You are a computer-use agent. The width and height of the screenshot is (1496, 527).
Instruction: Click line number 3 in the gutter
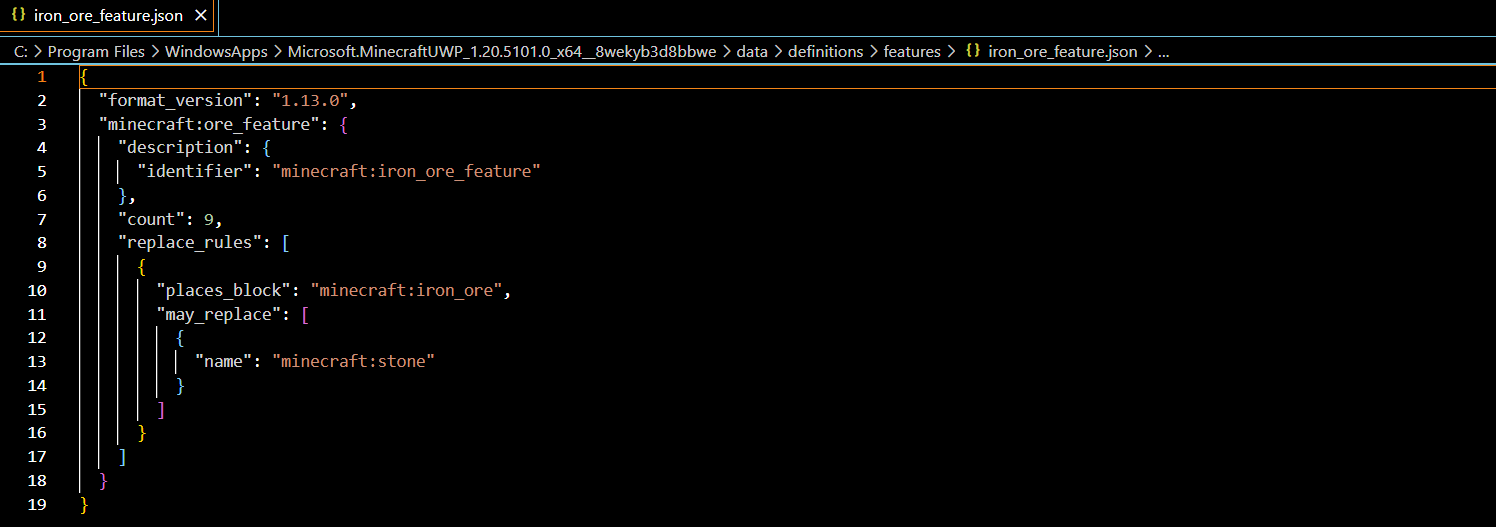(40, 124)
